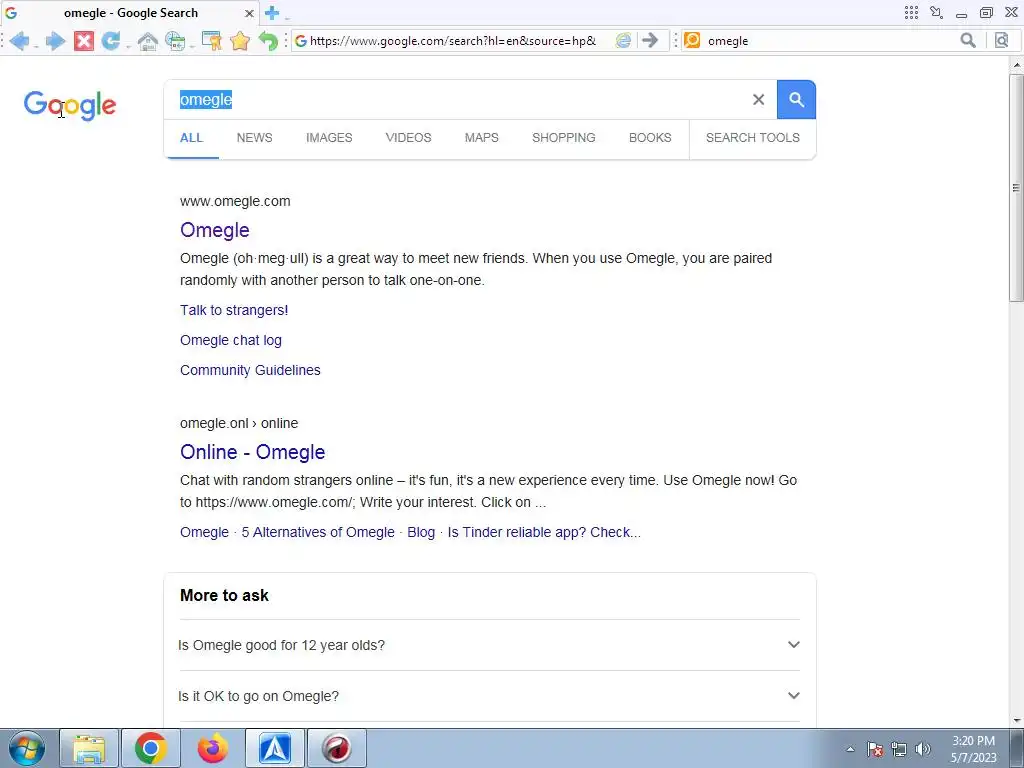1024x768 pixels.
Task: Open the 'Omegle chat log' sitelink
Action: 231,340
